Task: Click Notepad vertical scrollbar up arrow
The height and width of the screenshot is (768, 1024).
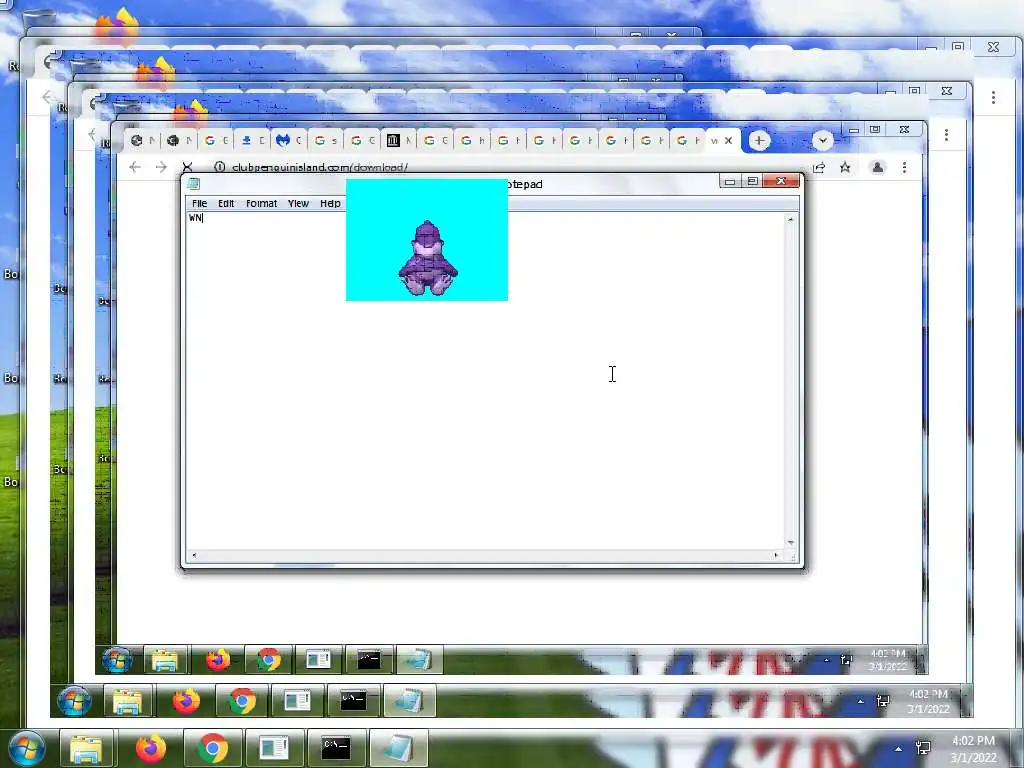Action: point(790,219)
